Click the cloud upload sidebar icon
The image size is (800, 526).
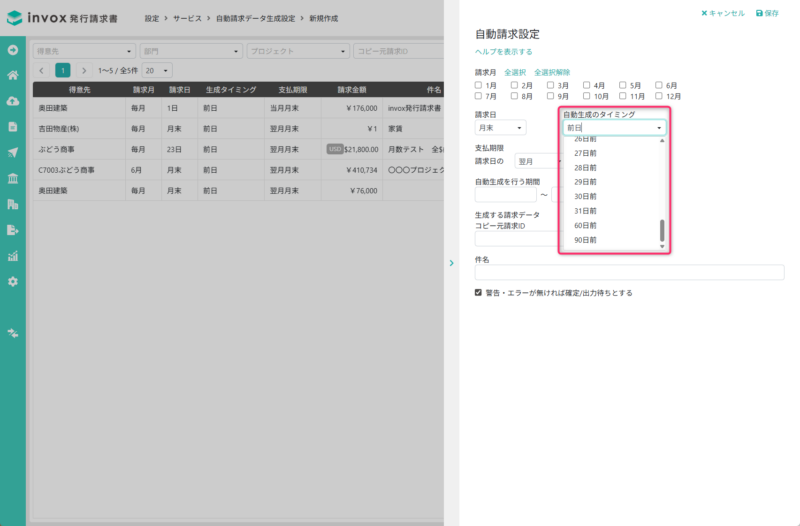coord(13,101)
